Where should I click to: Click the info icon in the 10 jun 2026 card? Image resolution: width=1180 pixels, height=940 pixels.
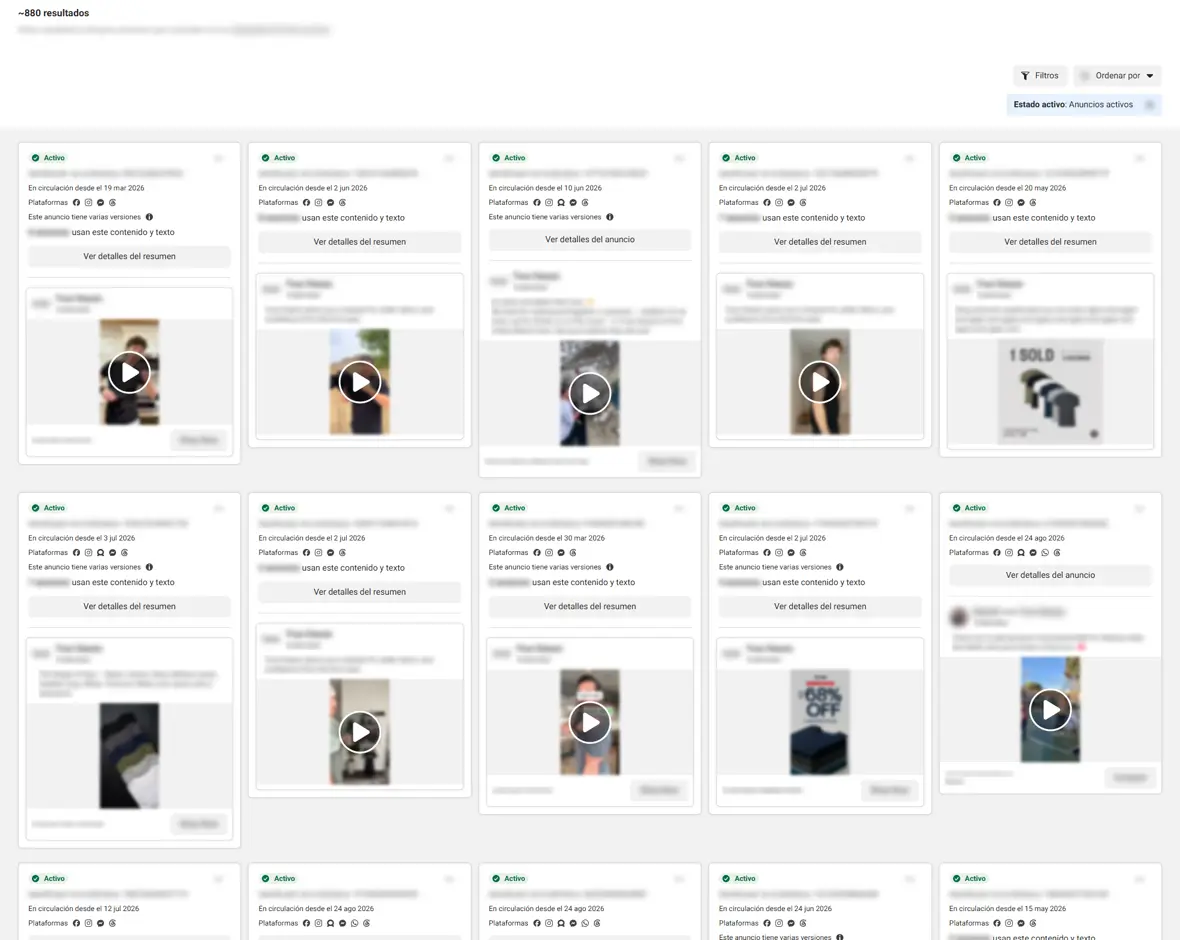point(610,217)
